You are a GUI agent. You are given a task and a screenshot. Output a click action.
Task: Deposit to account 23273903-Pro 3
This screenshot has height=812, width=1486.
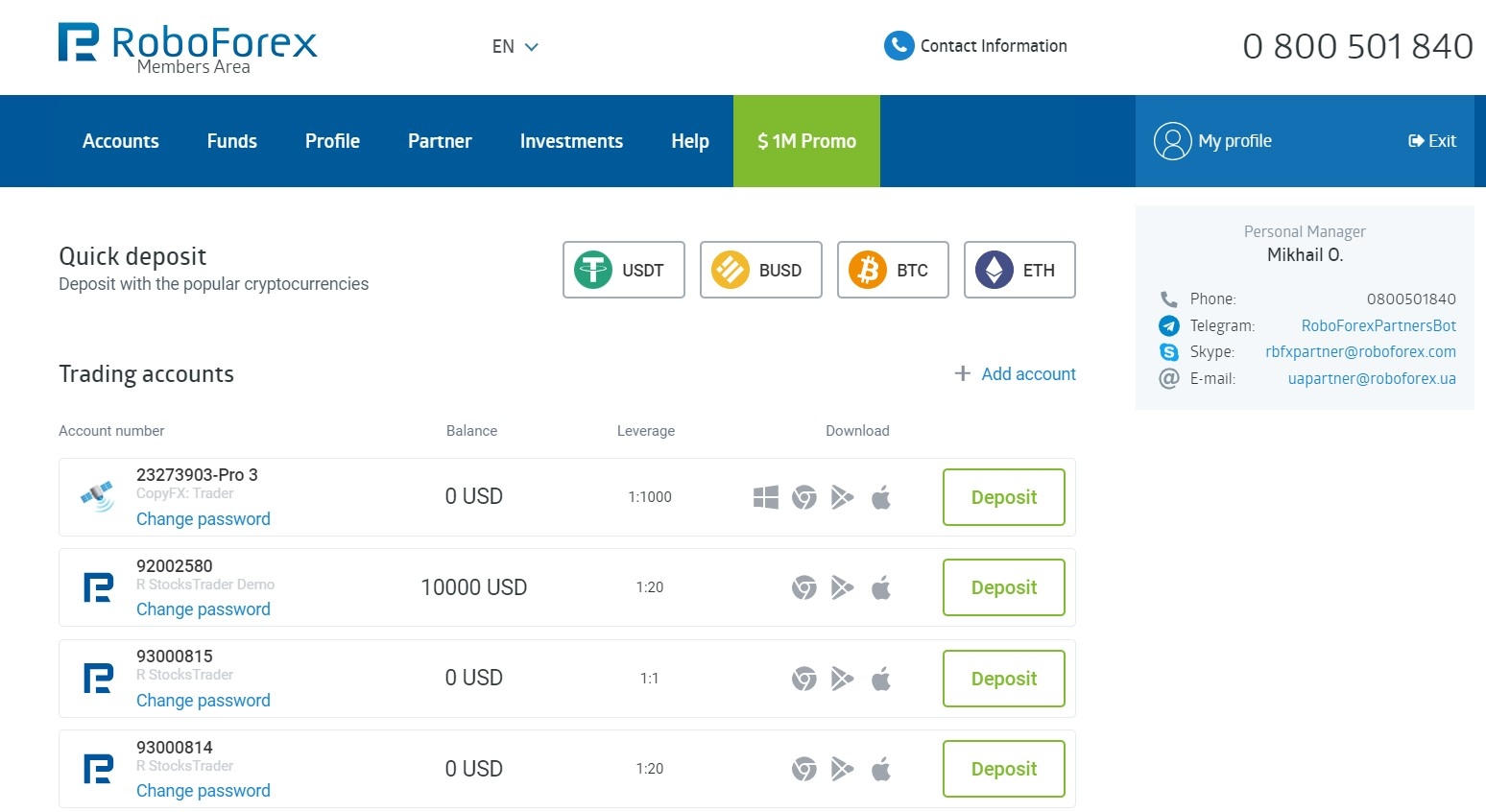(x=1004, y=497)
